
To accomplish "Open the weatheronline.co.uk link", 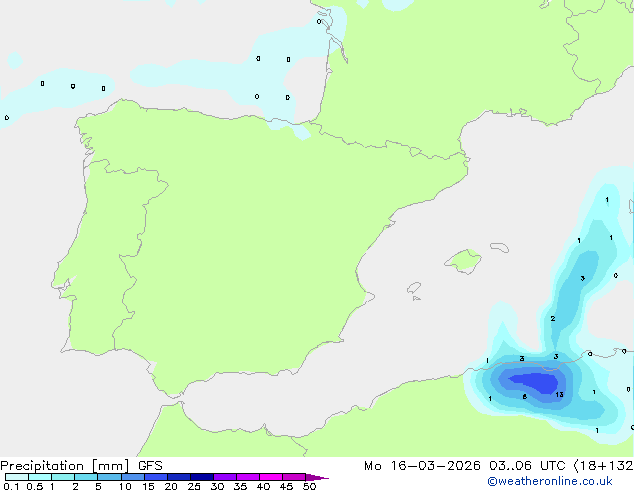I will (x=550, y=481).
